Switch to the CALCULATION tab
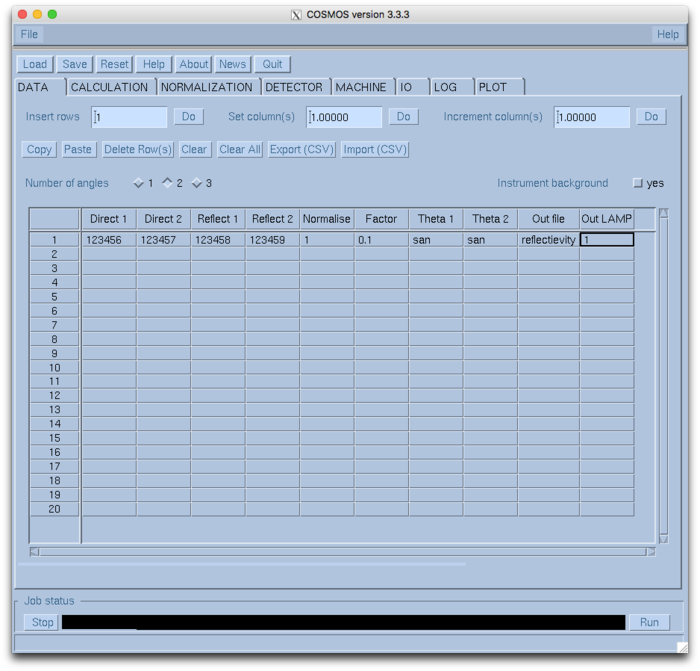The width and height of the screenshot is (700, 671). pos(109,87)
